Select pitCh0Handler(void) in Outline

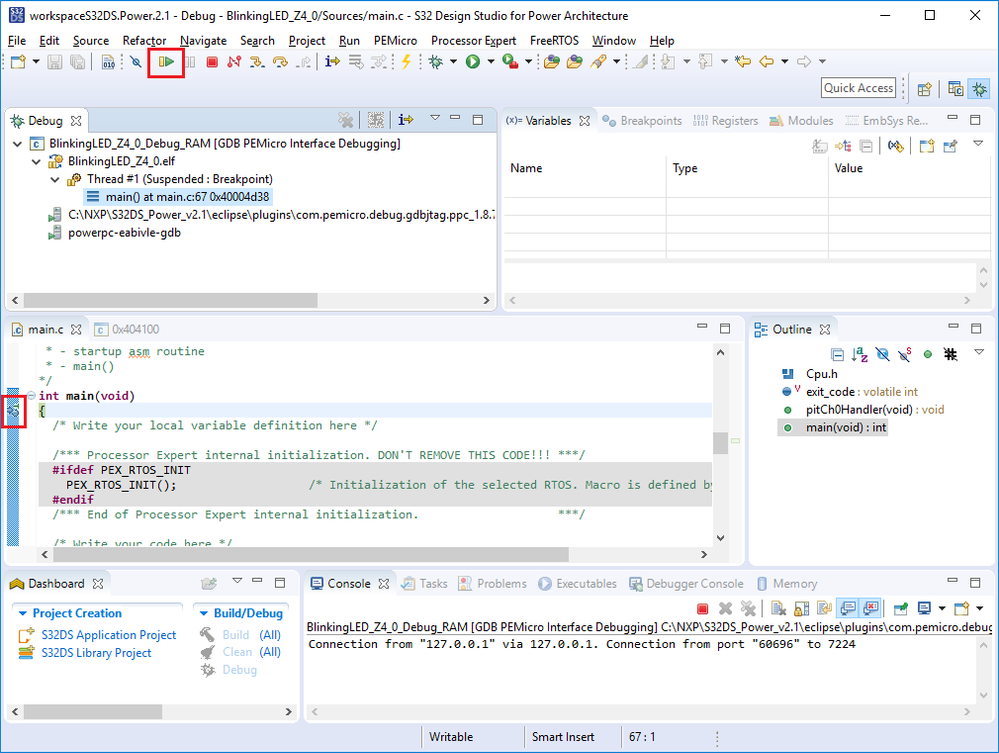862,410
